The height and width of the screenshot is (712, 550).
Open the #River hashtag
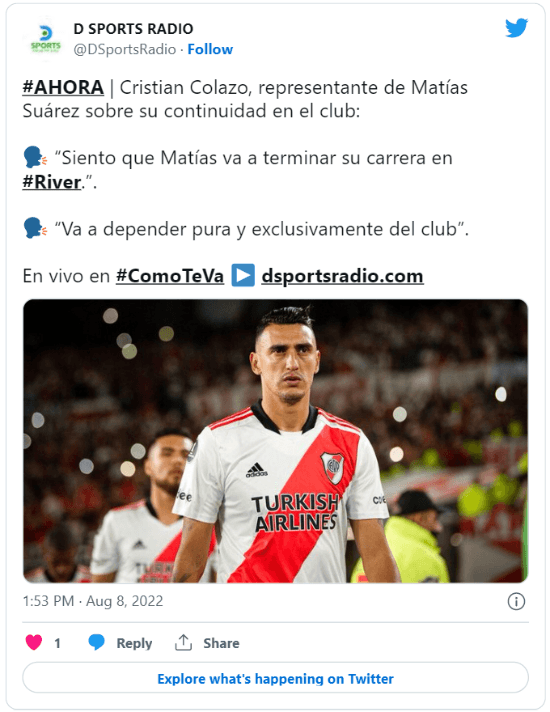pos(52,182)
